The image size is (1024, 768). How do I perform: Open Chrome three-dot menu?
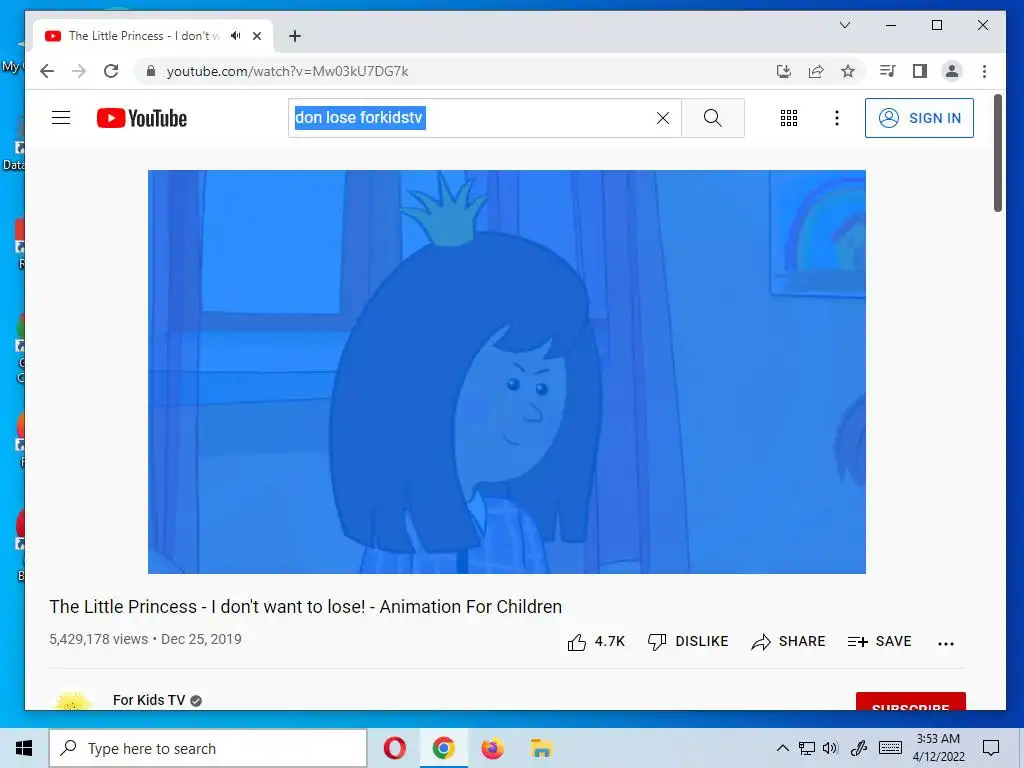point(984,71)
